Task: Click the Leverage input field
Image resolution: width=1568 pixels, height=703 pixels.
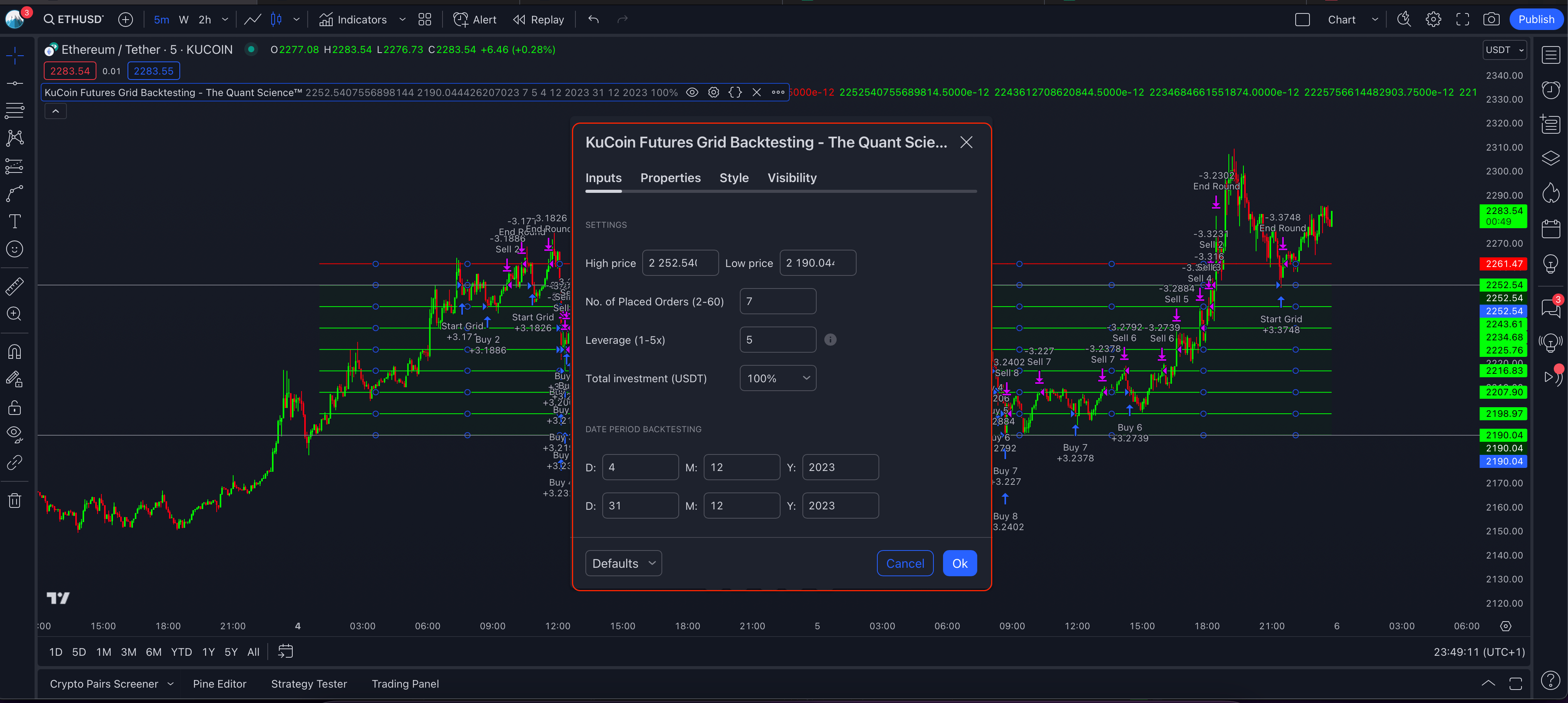Action: (777, 340)
